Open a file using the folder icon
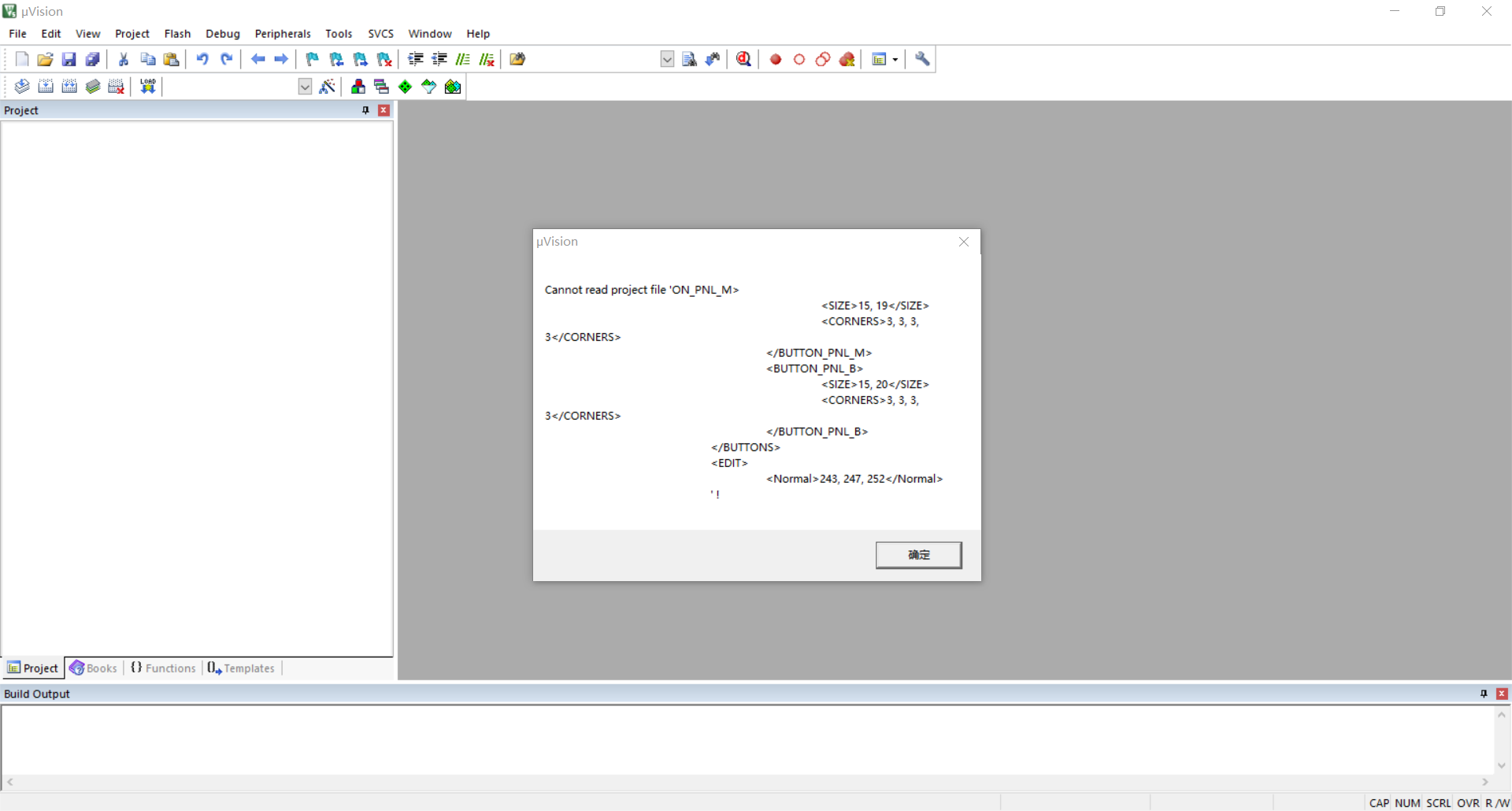 tap(46, 59)
